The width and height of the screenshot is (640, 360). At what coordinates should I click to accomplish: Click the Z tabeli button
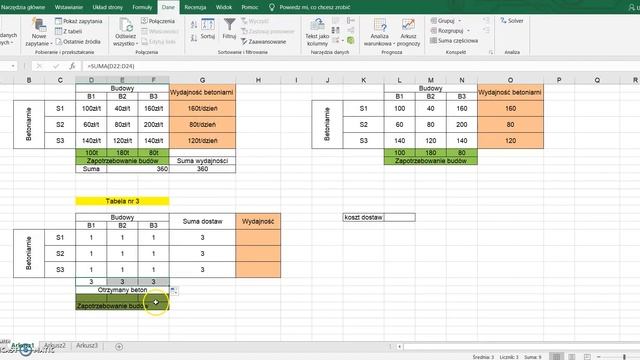(x=69, y=31)
